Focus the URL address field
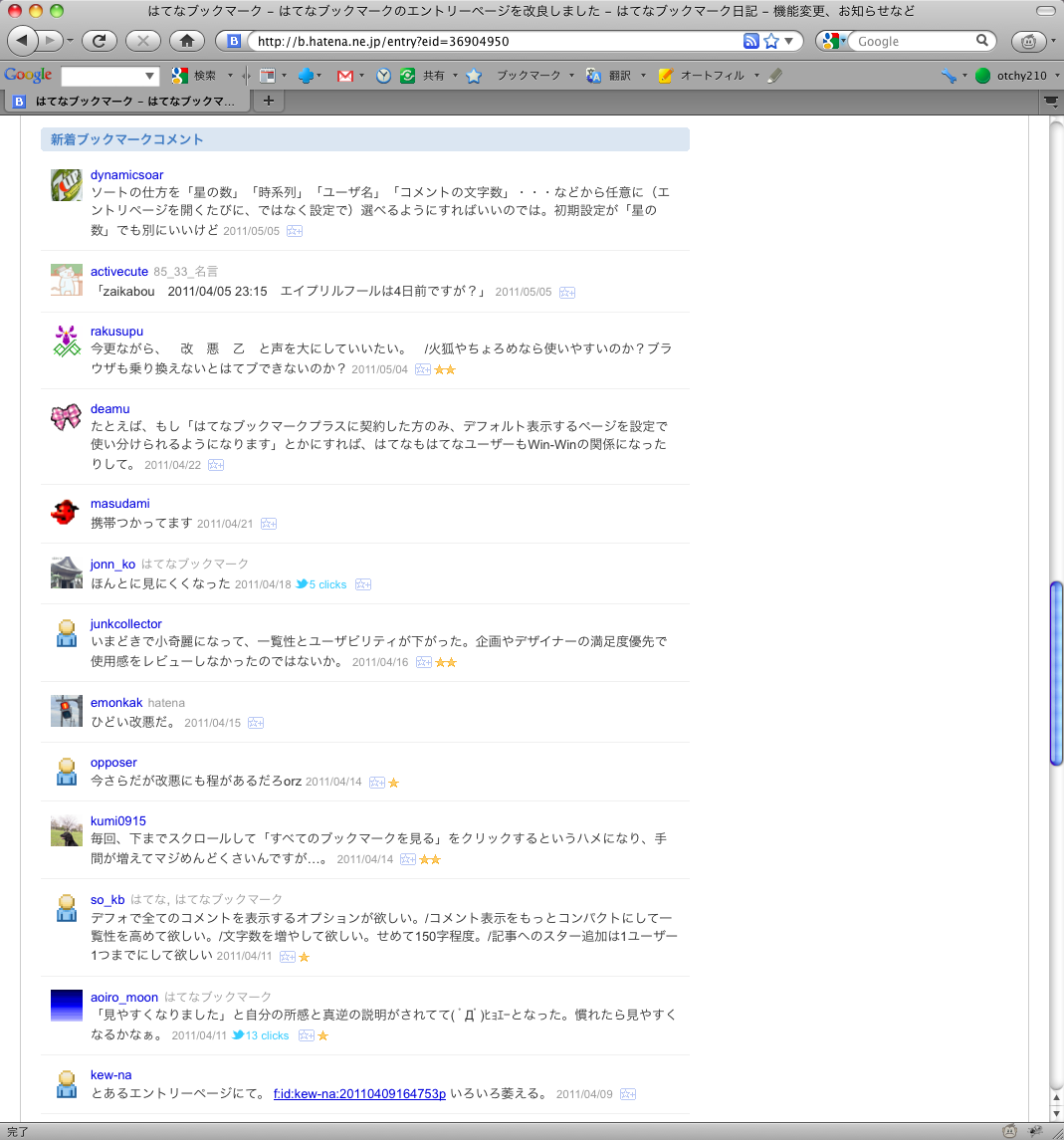Screen dimensions: 1064x1140 tap(495, 42)
